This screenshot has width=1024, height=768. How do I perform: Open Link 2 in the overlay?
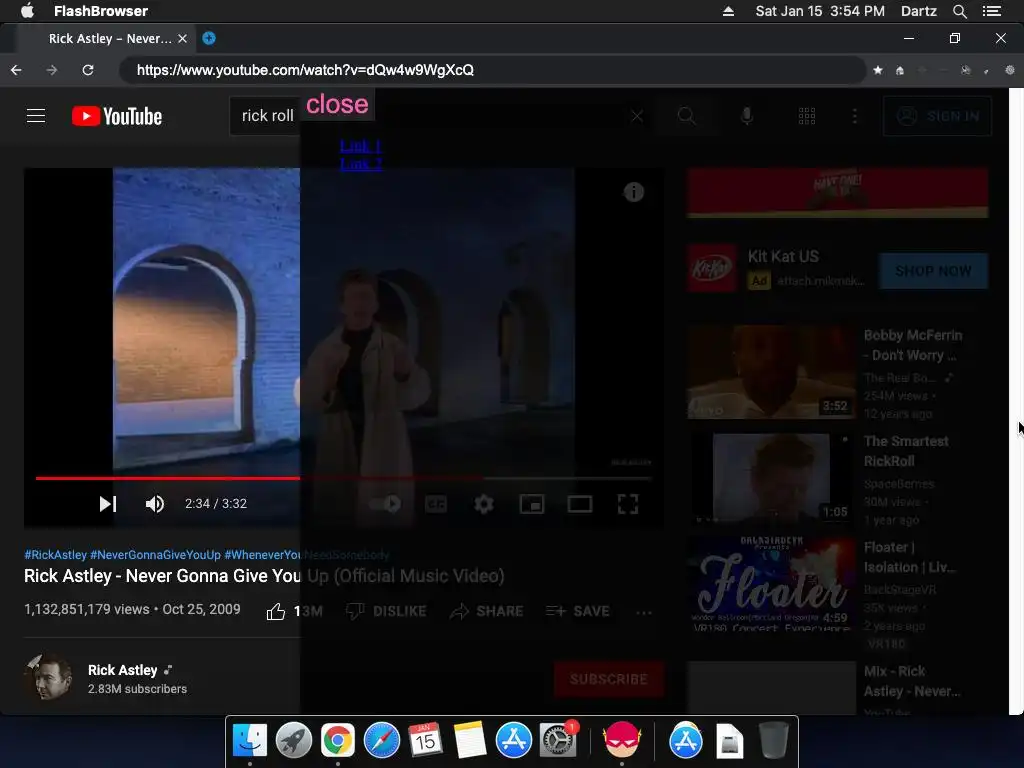360,163
